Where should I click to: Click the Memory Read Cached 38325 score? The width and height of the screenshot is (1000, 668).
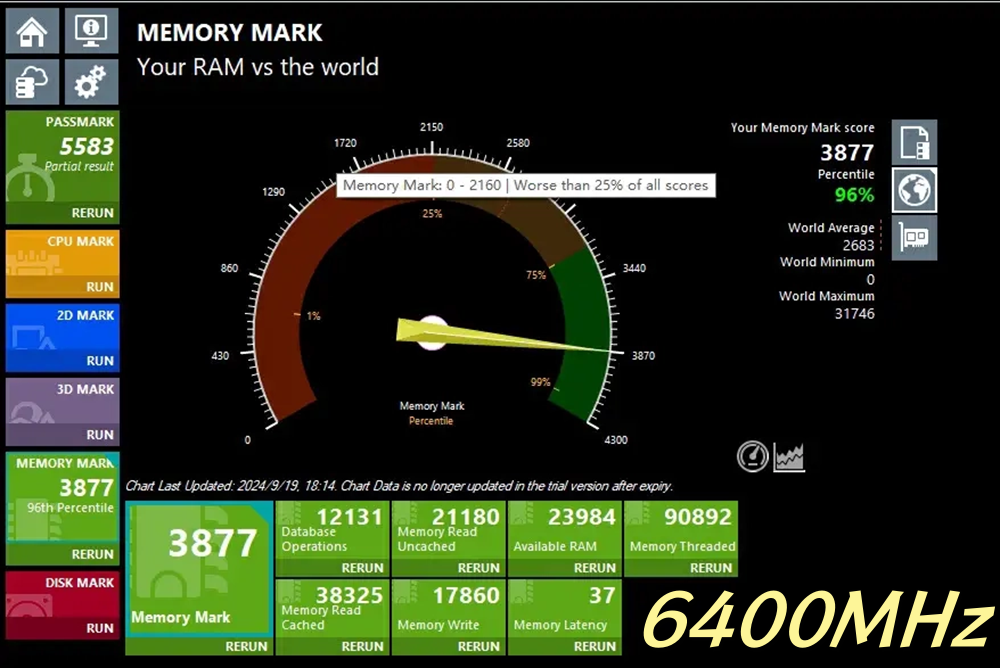point(349,595)
